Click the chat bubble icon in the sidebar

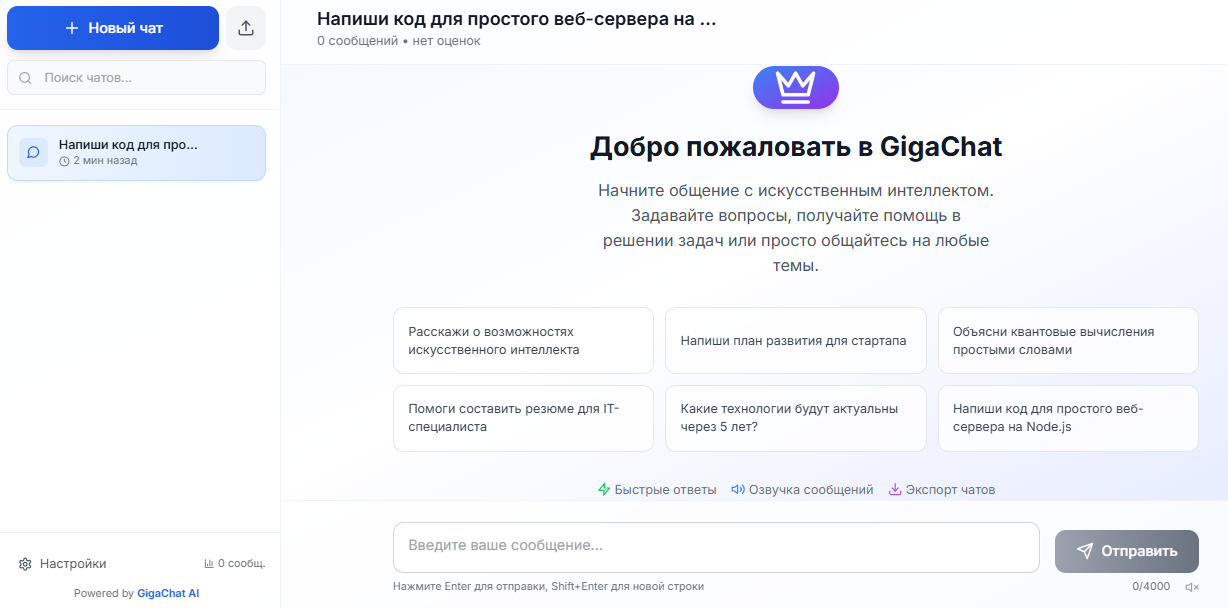33,152
